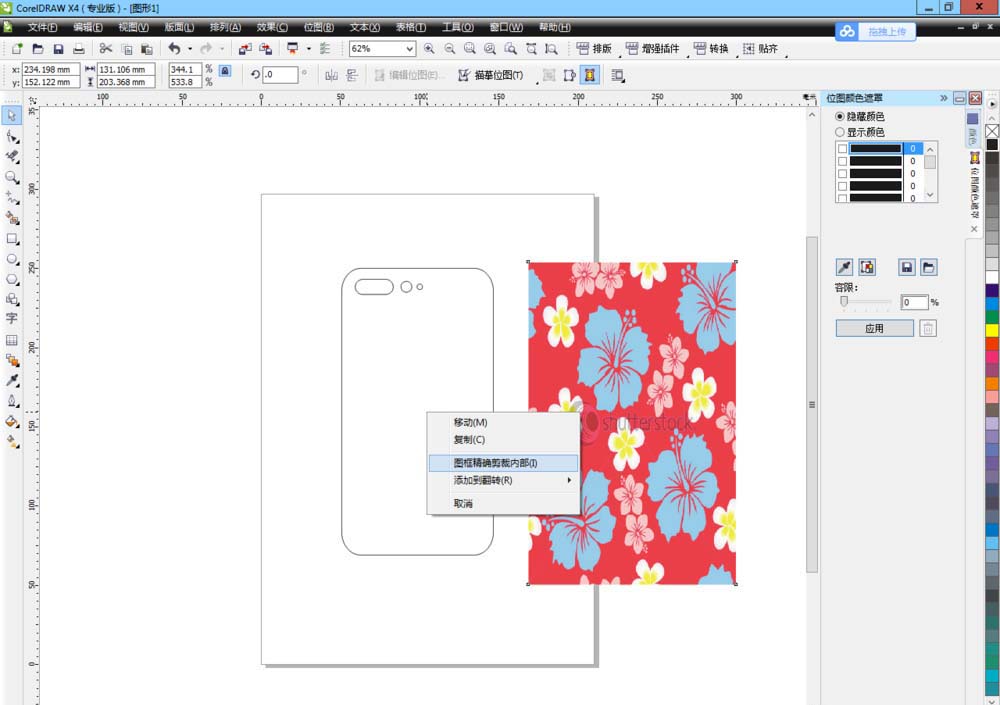Image resolution: width=1000 pixels, height=705 pixels.
Task: Click the Bitmap color mask toggle on property bar
Action: tap(591, 75)
